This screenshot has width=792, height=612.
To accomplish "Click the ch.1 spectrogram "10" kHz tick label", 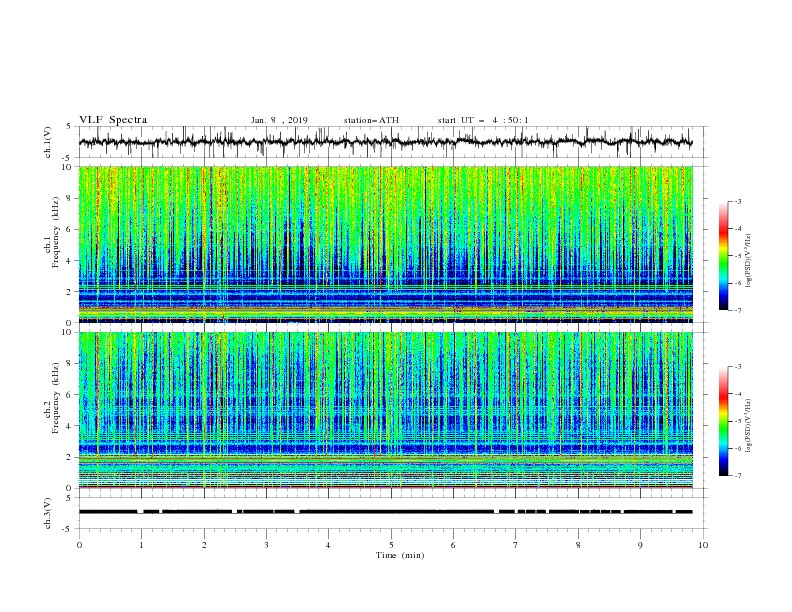I will point(69,167).
